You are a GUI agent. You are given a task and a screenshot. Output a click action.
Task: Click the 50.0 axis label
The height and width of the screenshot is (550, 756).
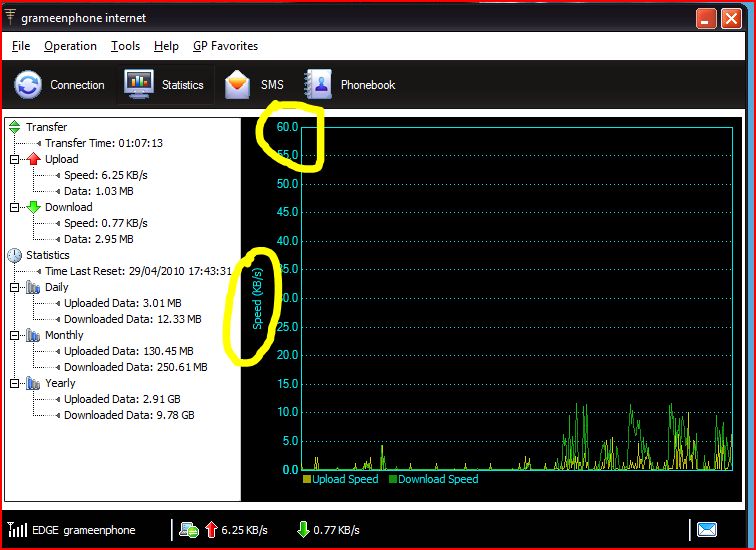click(x=287, y=184)
